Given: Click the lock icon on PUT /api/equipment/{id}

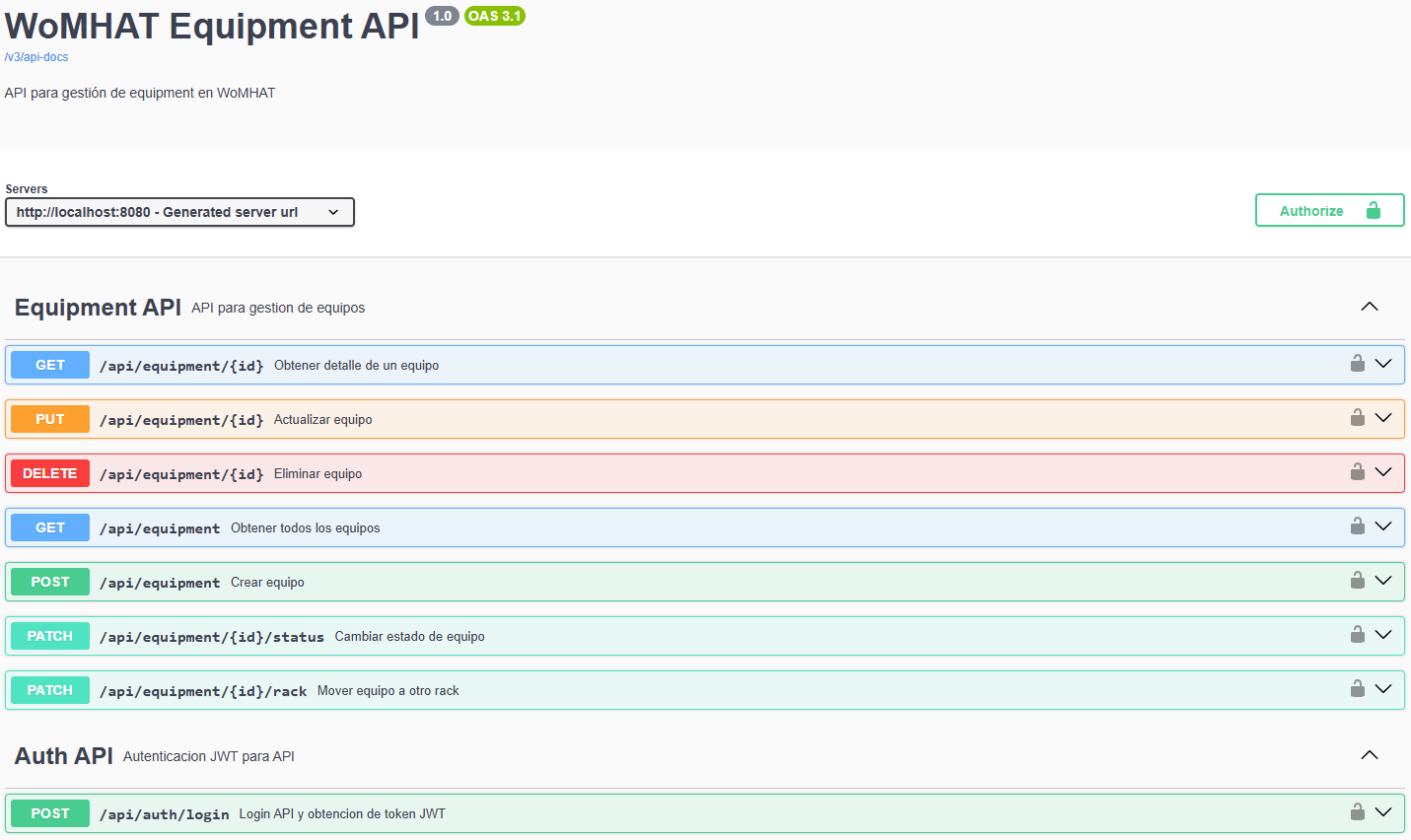Looking at the screenshot, I should click(1358, 418).
